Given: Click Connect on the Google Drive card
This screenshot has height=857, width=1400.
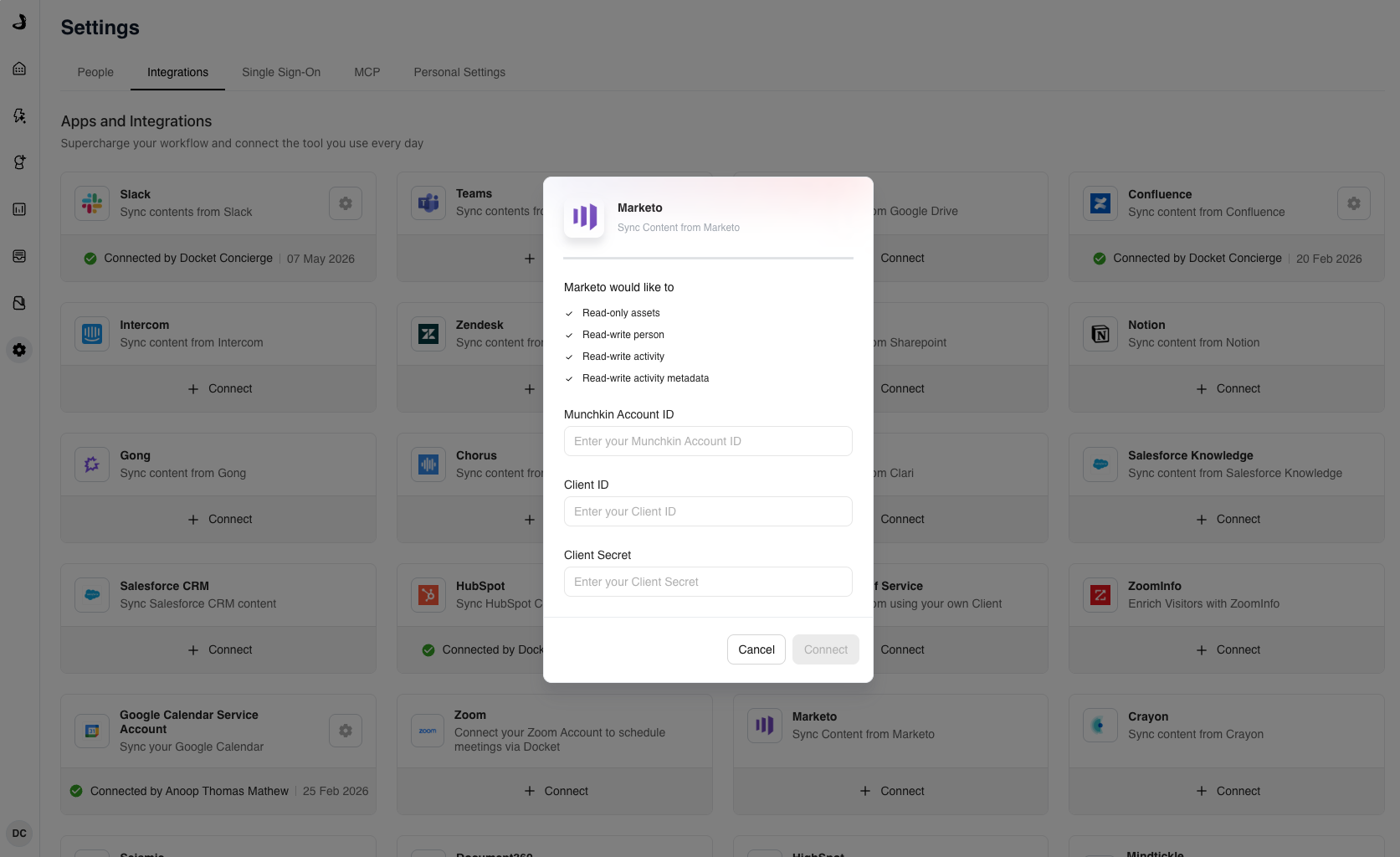Looking at the screenshot, I should click(x=902, y=259).
